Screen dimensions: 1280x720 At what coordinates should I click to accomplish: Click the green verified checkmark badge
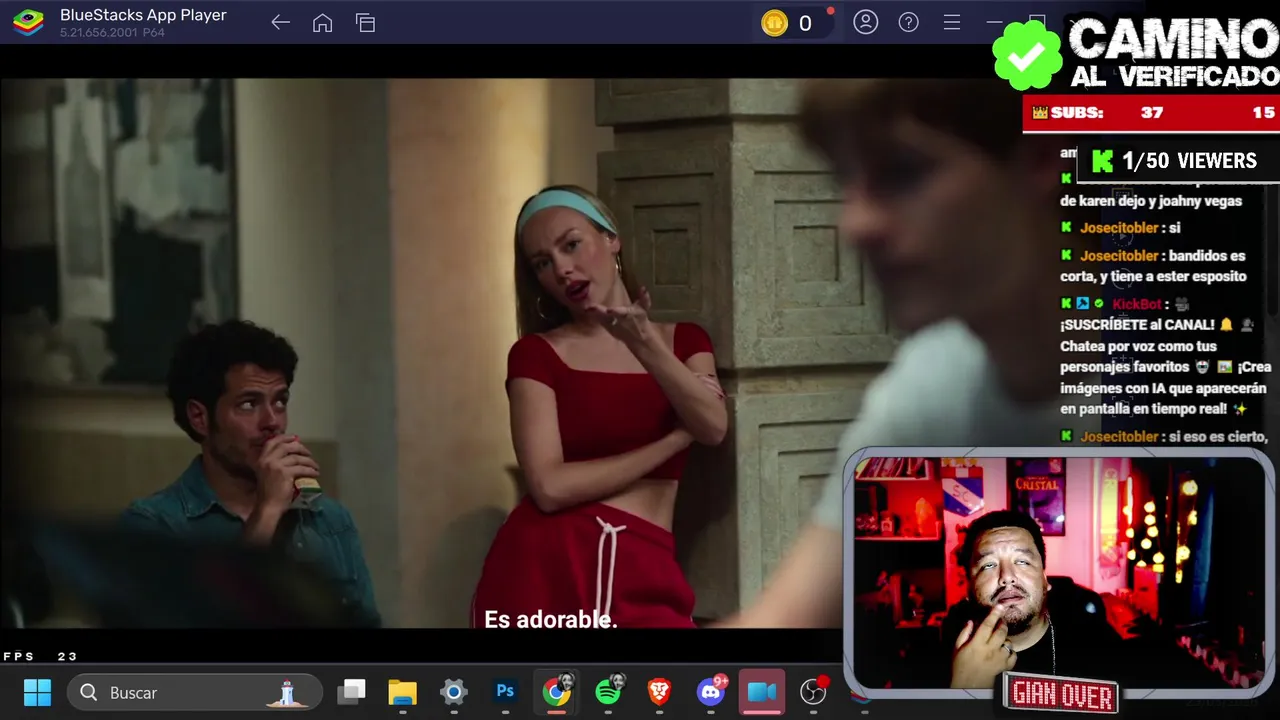click(1026, 55)
